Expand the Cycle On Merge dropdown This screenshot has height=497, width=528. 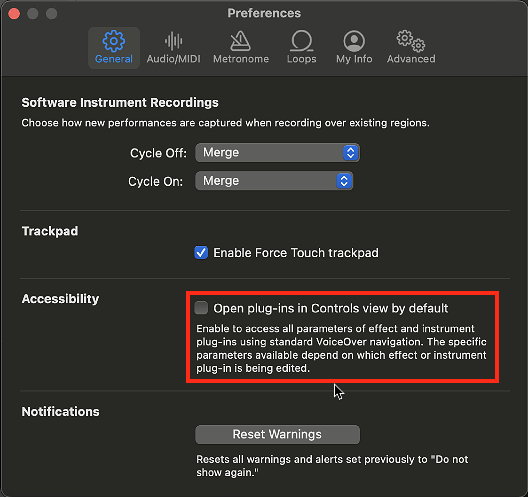pos(274,181)
